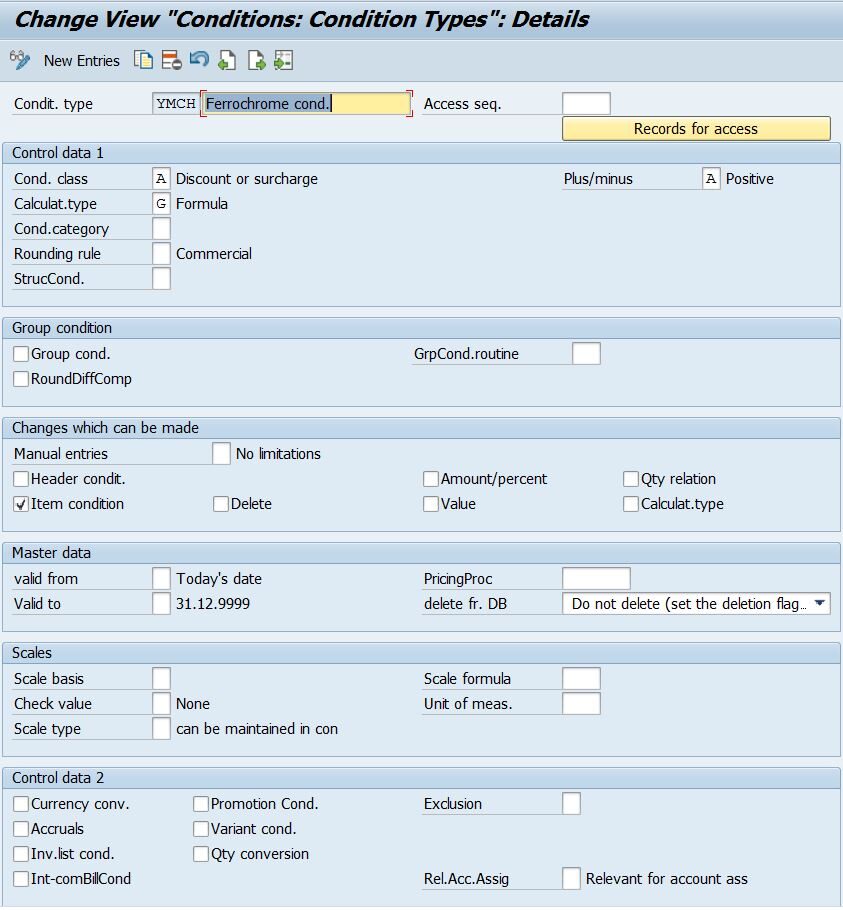Click the Copy As icon in toolbar
This screenshot has height=910, width=843.
click(144, 60)
